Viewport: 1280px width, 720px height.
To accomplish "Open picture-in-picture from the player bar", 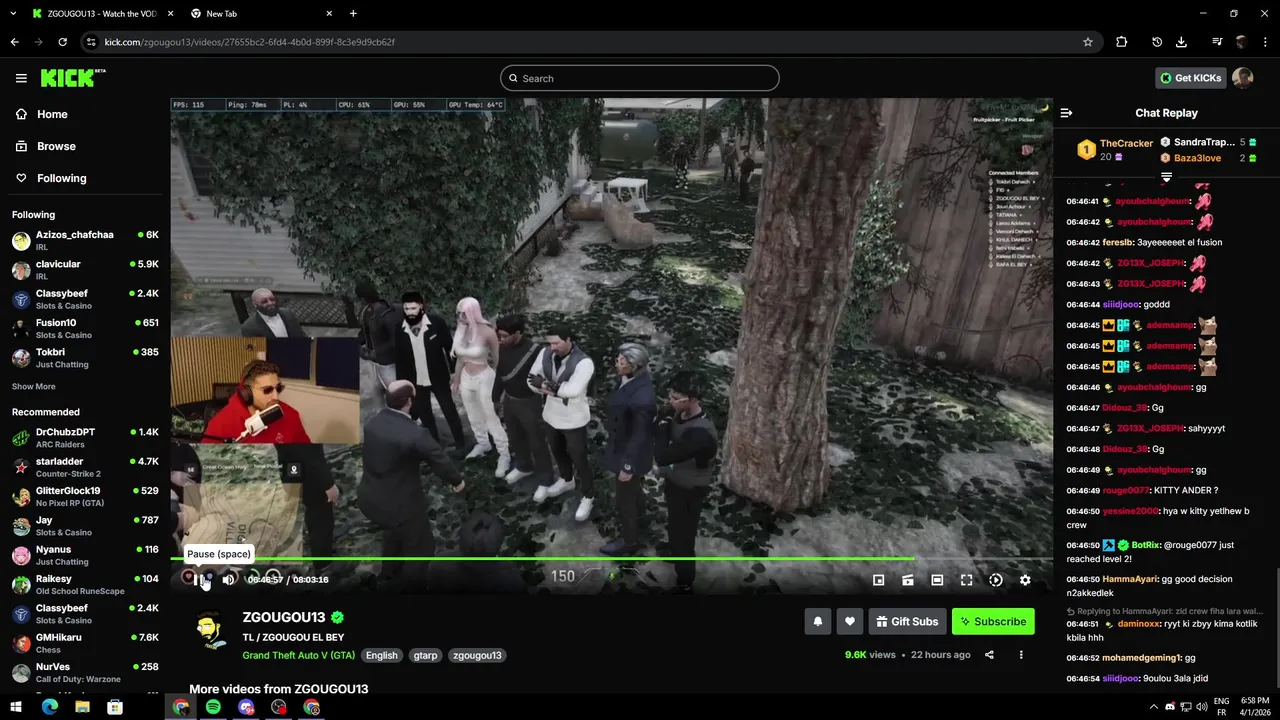I will (878, 580).
